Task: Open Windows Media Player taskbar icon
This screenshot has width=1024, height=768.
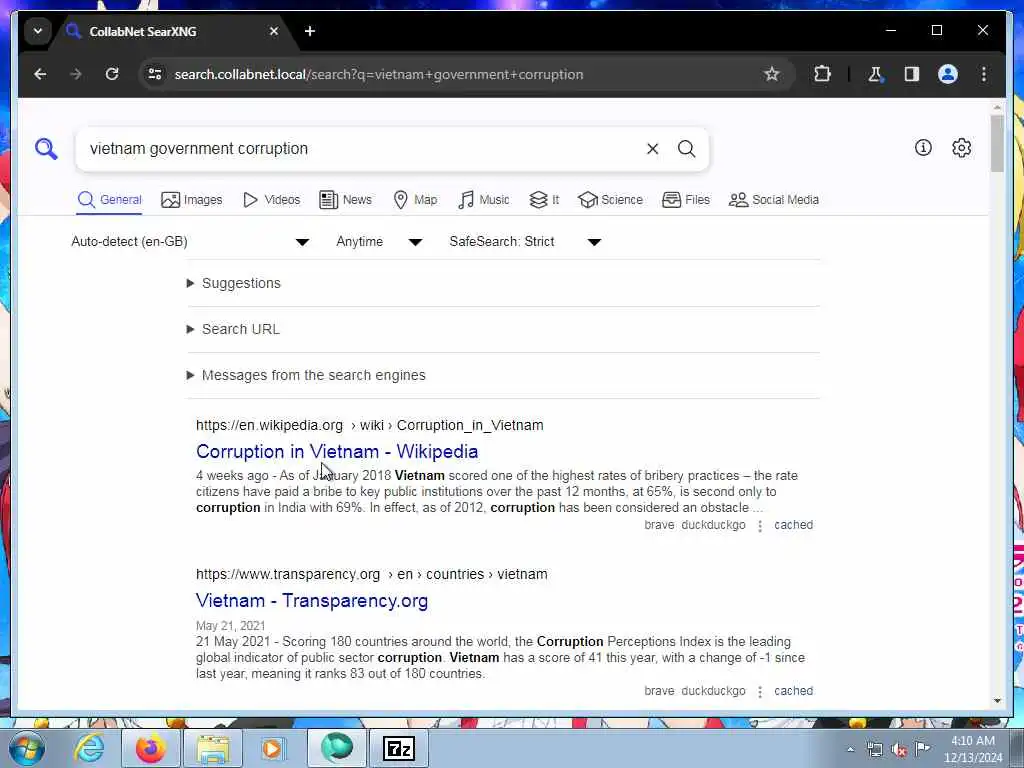Action: coord(273,748)
